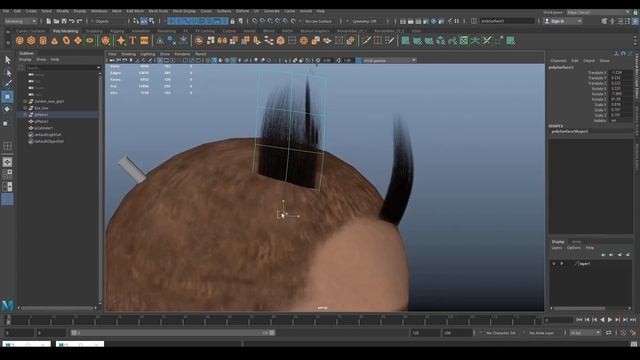
Task: Open the Channels menu in Channel Box
Action: [558, 61]
